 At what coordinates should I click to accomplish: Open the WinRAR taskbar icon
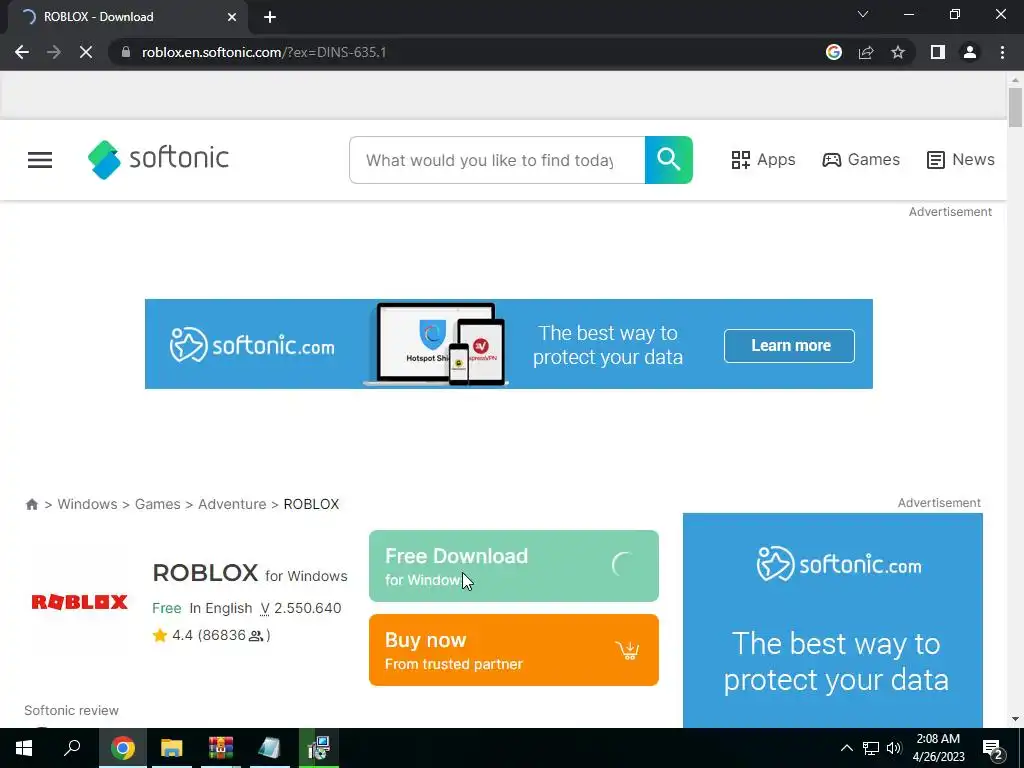[x=221, y=748]
